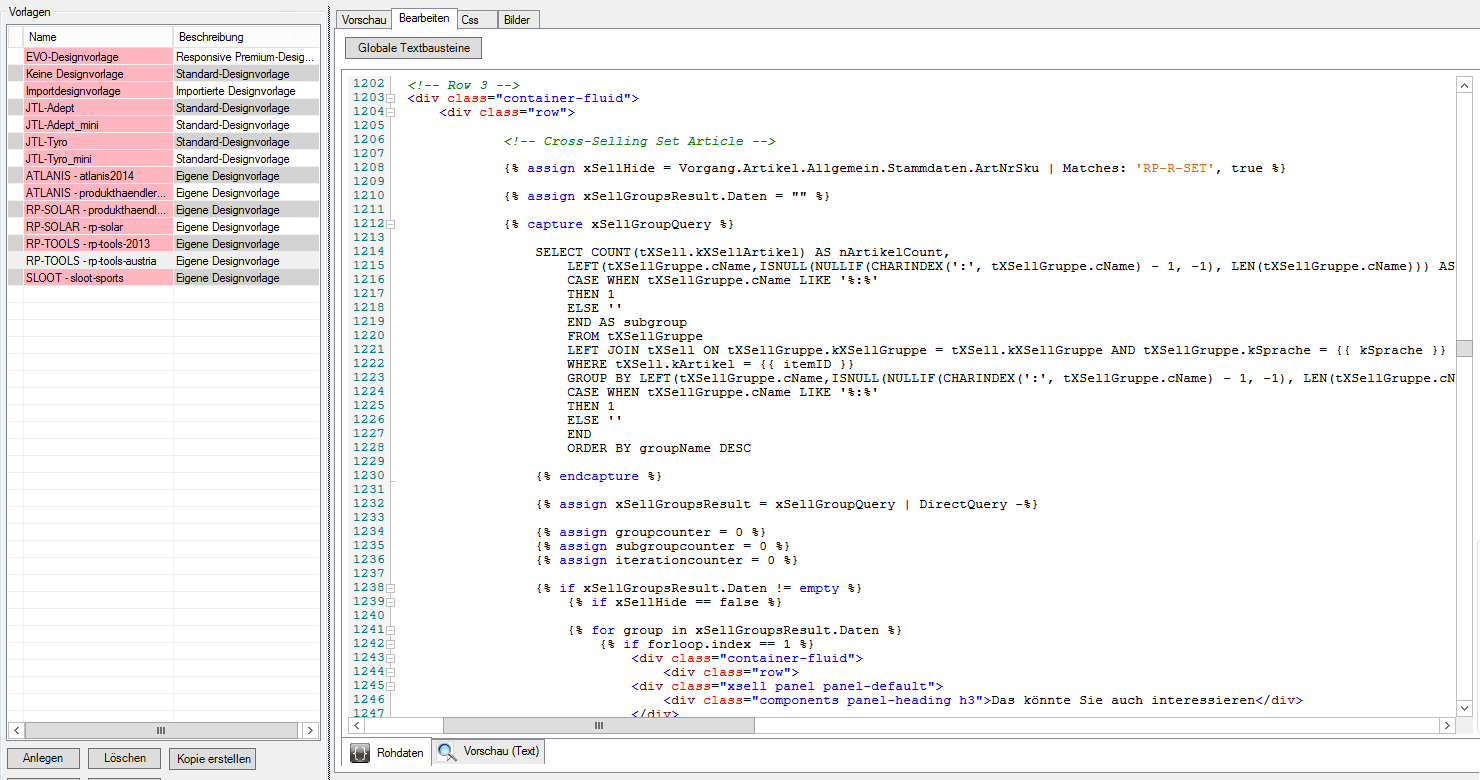The height and width of the screenshot is (780, 1480).
Task: Click the Löschen button
Action: point(124,758)
